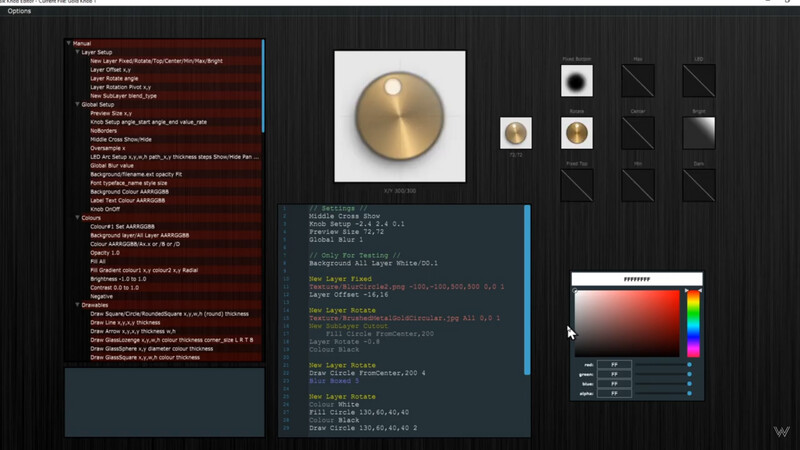800x450 pixels.
Task: Click the empty Fixed Top layer slot
Action: [x=577, y=185]
